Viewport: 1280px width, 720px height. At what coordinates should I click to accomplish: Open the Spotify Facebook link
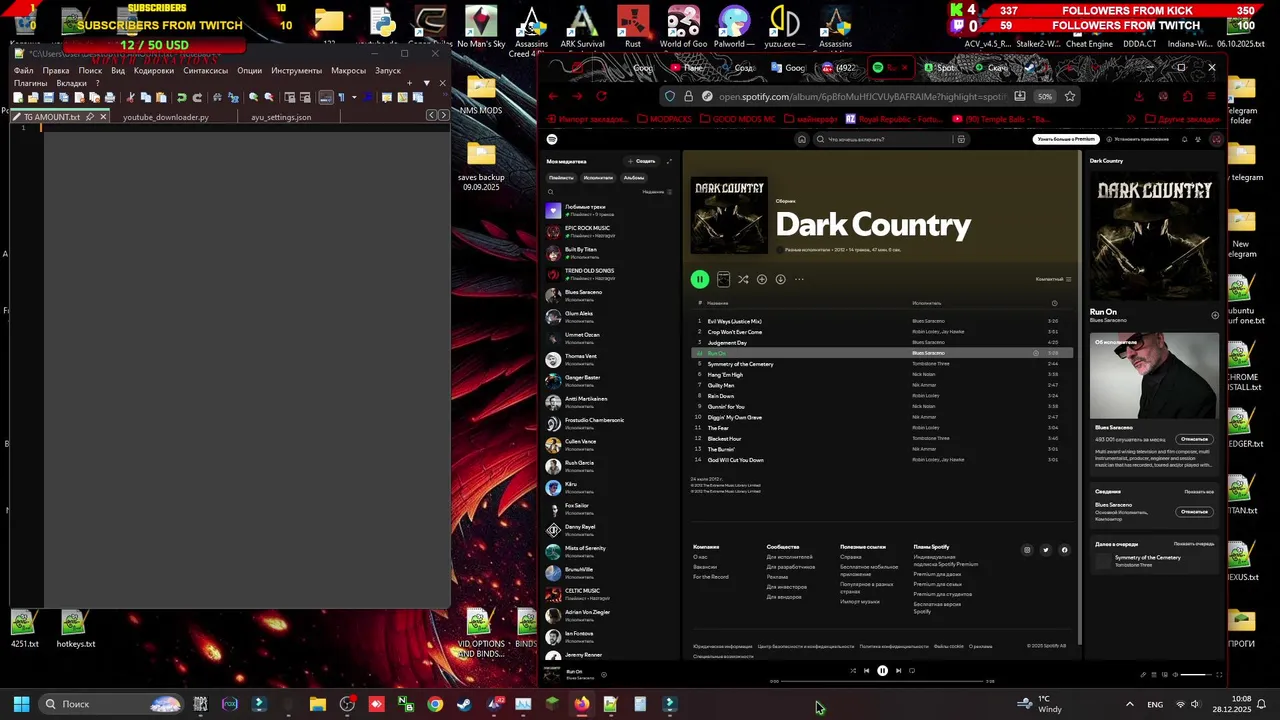pyautogui.click(x=1064, y=550)
